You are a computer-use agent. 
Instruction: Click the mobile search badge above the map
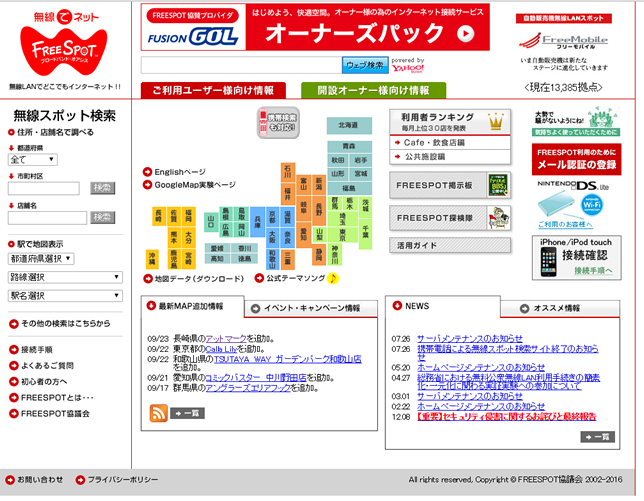pos(278,122)
